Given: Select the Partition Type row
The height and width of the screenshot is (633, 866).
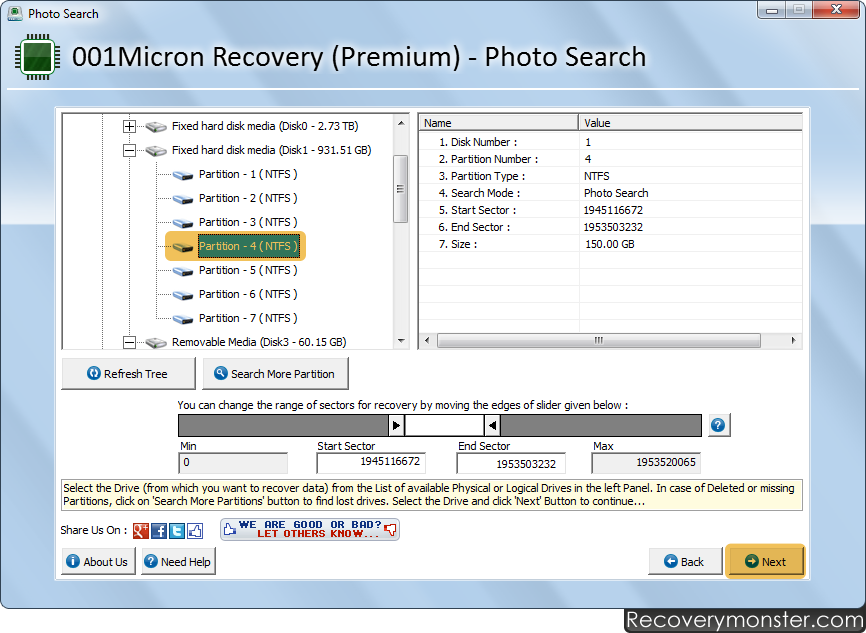Looking at the screenshot, I should 610,176.
